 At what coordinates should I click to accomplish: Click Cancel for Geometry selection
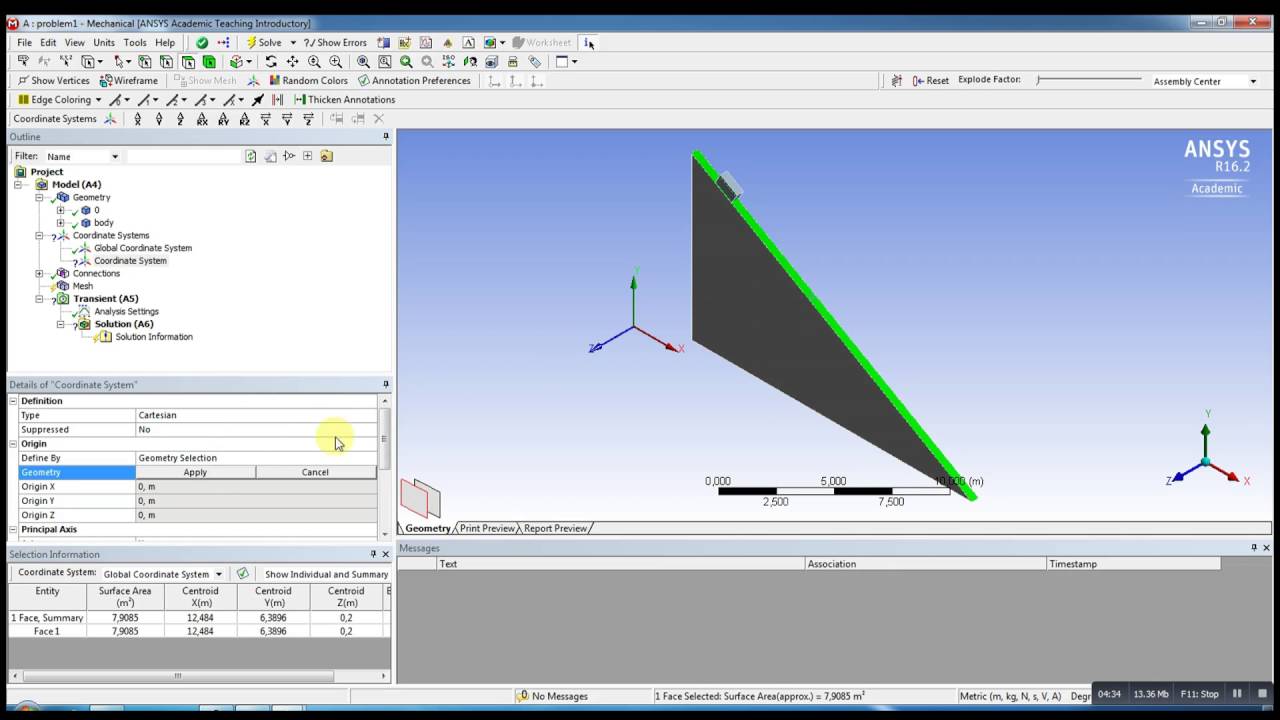coord(315,472)
